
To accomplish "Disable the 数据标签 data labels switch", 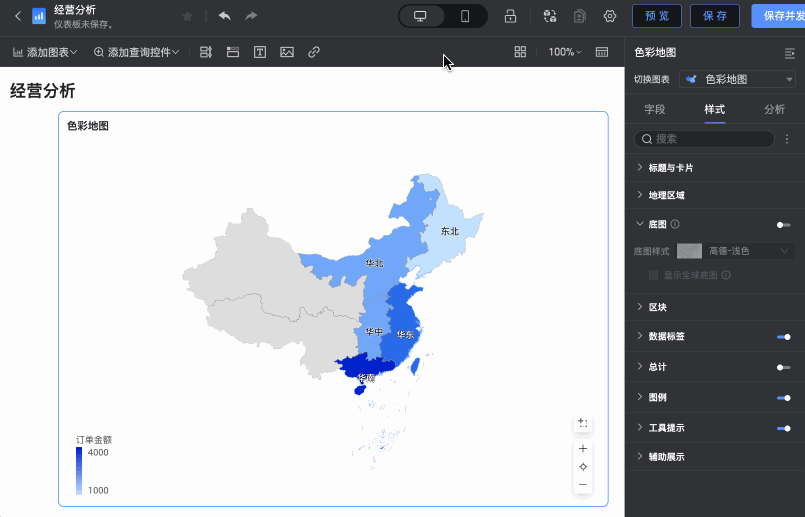I will (x=783, y=337).
